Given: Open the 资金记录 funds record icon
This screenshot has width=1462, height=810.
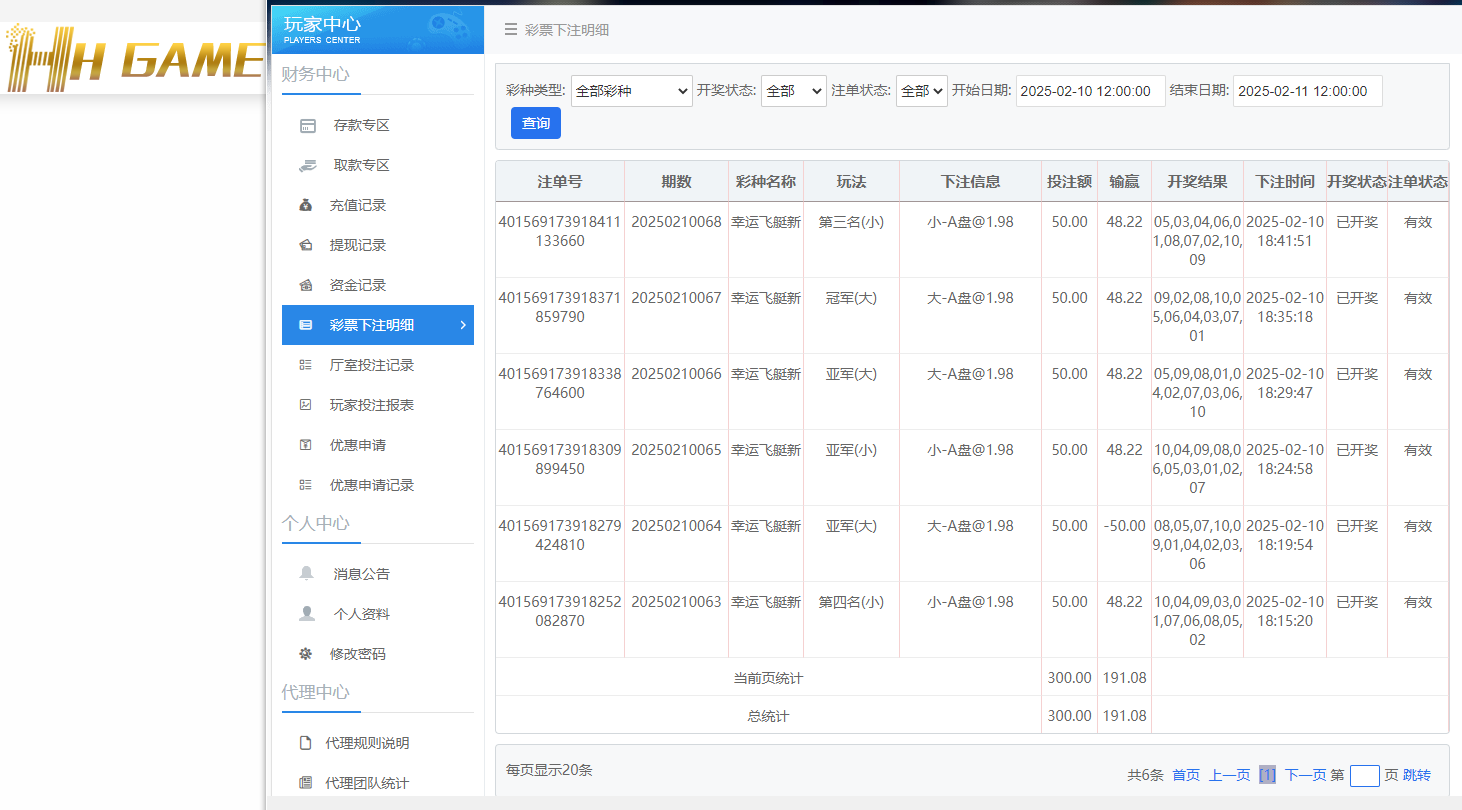Looking at the screenshot, I should [x=308, y=285].
